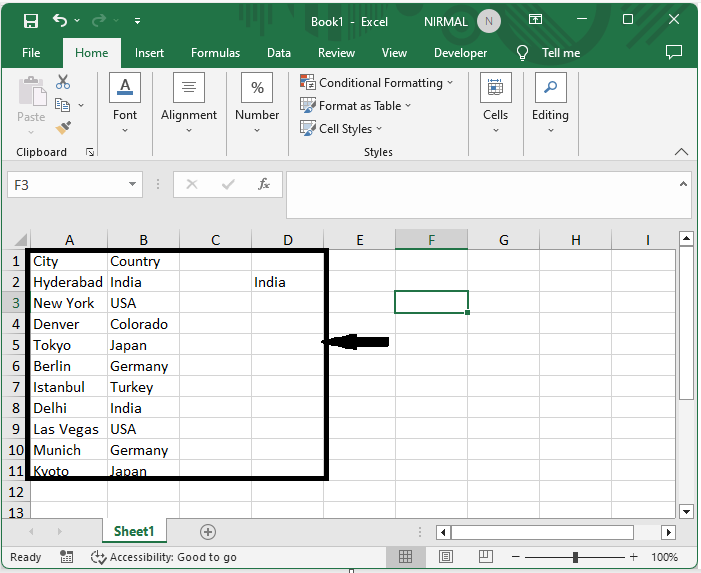This screenshot has width=701, height=573.
Task: Select column F header
Action: click(431, 240)
